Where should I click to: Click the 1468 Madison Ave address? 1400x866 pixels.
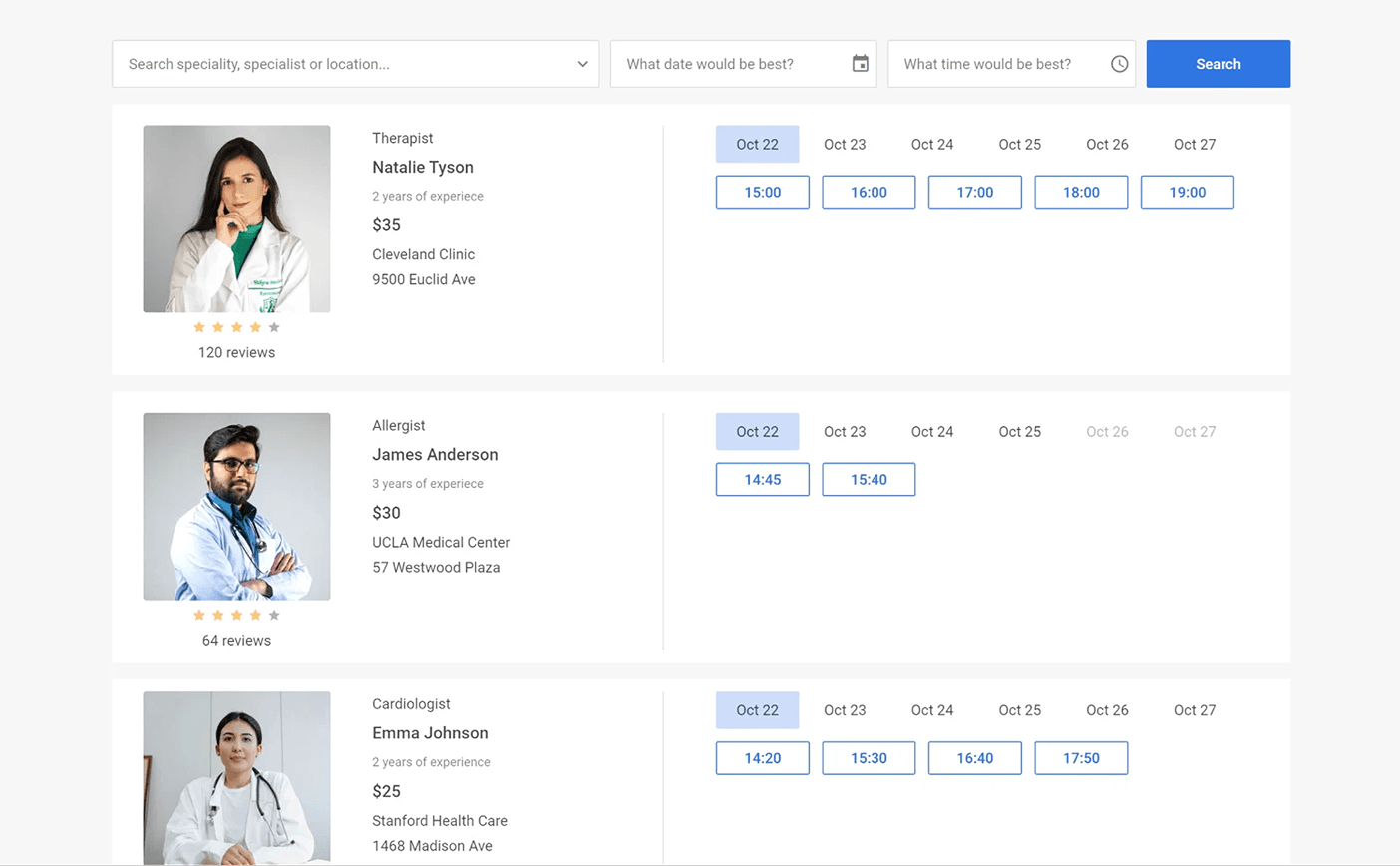pyautogui.click(x=432, y=845)
